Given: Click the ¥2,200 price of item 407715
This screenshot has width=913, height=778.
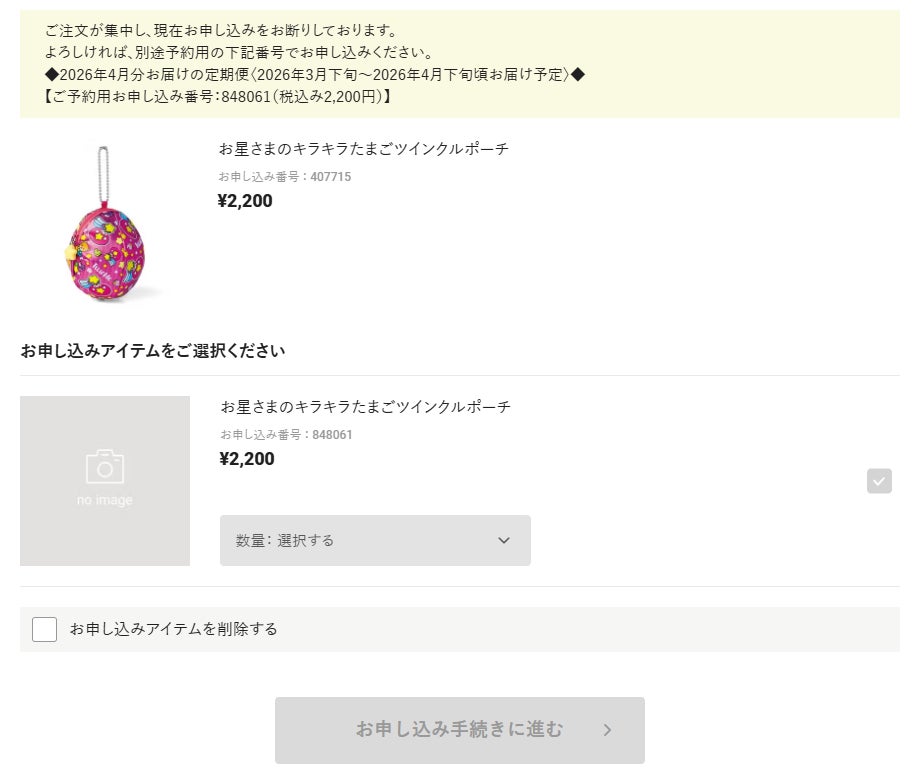Looking at the screenshot, I should pyautogui.click(x=245, y=201).
